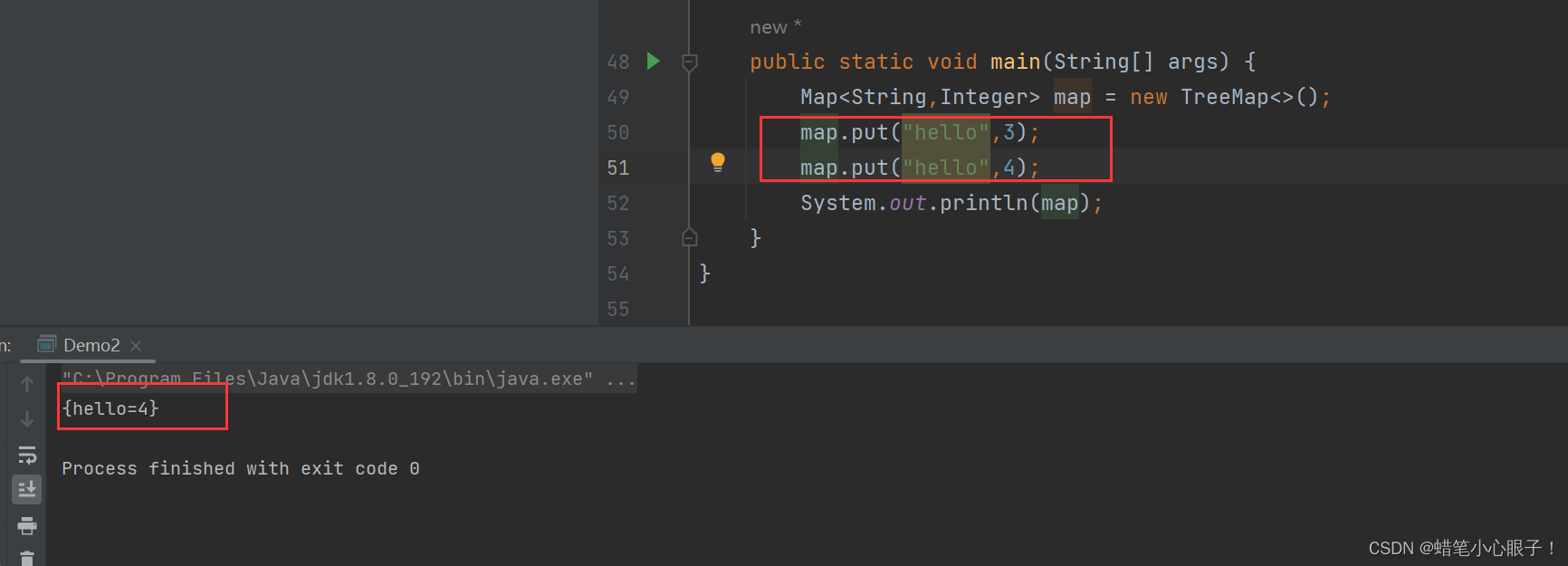Viewport: 1568px width, 566px height.
Task: Select line number 51 in the gutter
Action: coord(618,168)
